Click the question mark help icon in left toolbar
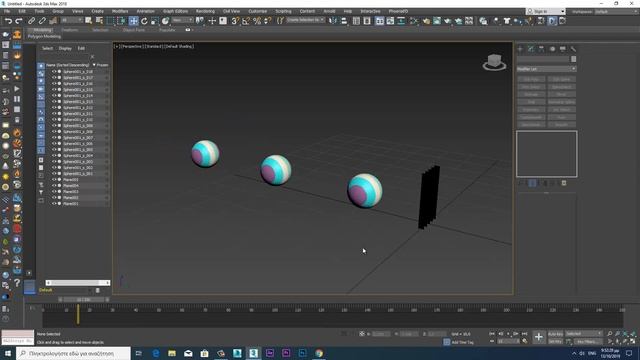The image size is (640, 360). pyautogui.click(x=17, y=282)
